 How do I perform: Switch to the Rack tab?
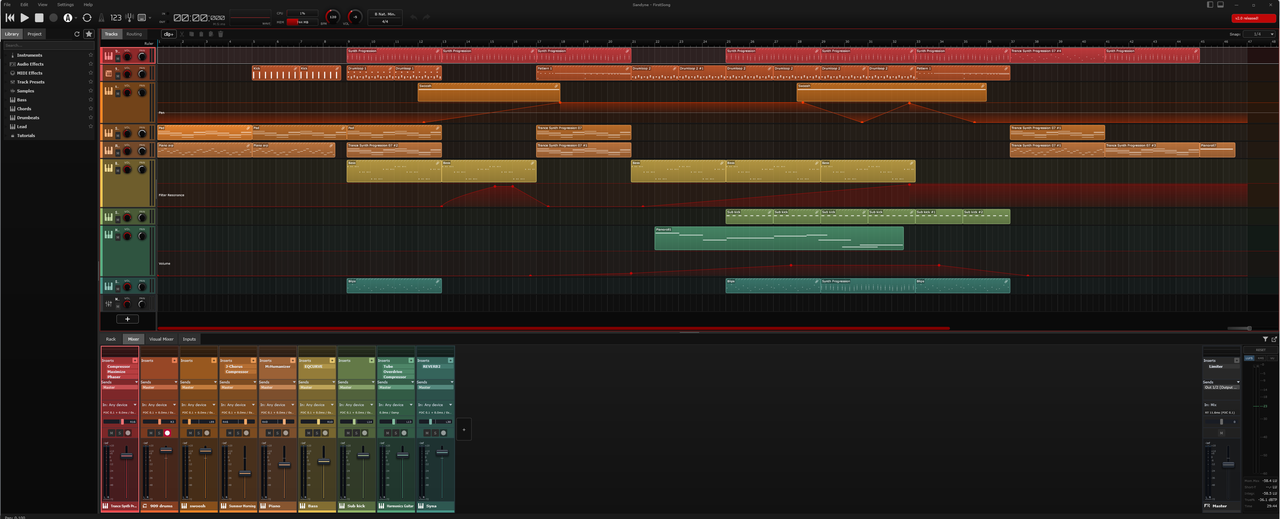click(111, 339)
